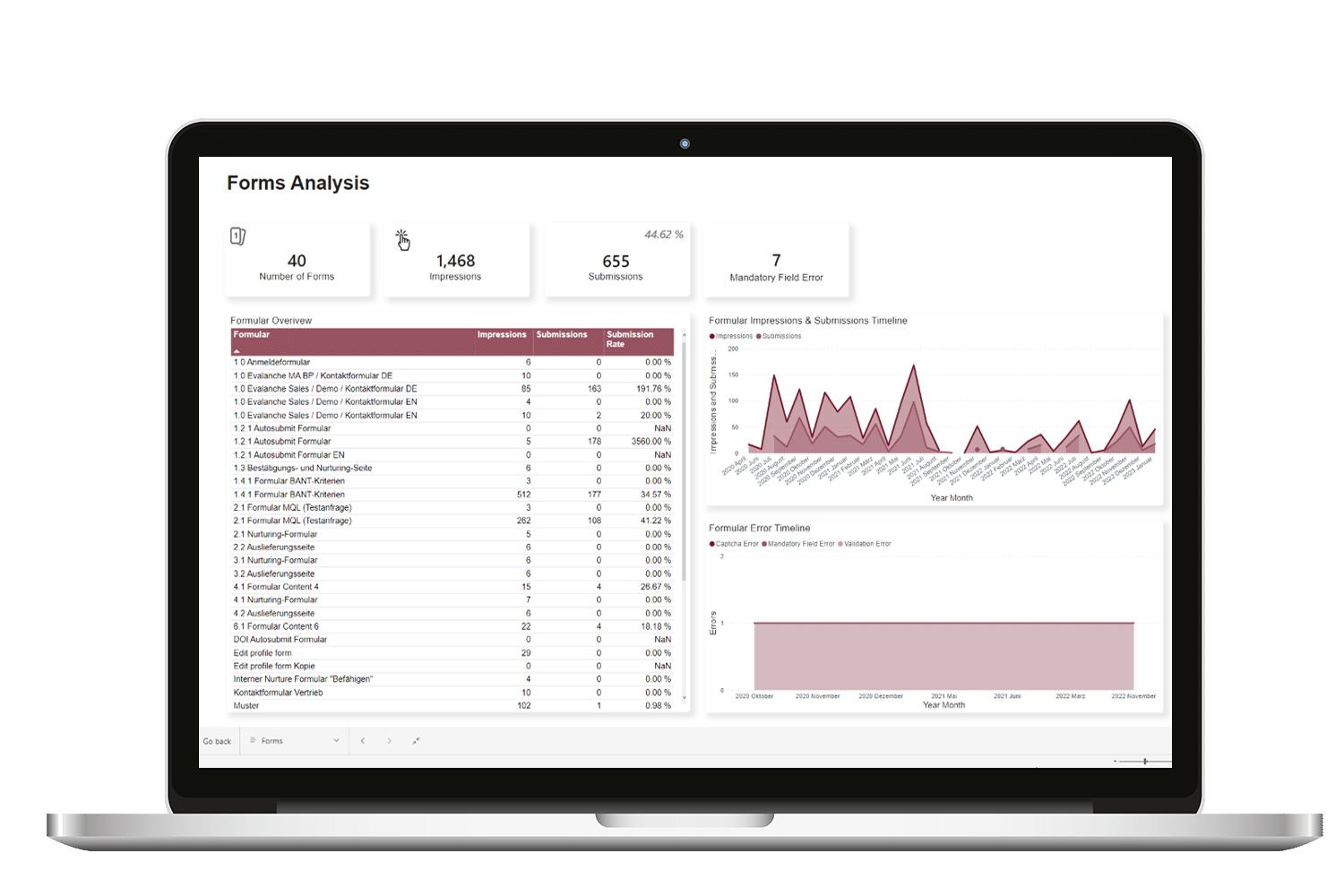
Task: Click the sort arrow under the Formular header
Action: (237, 351)
